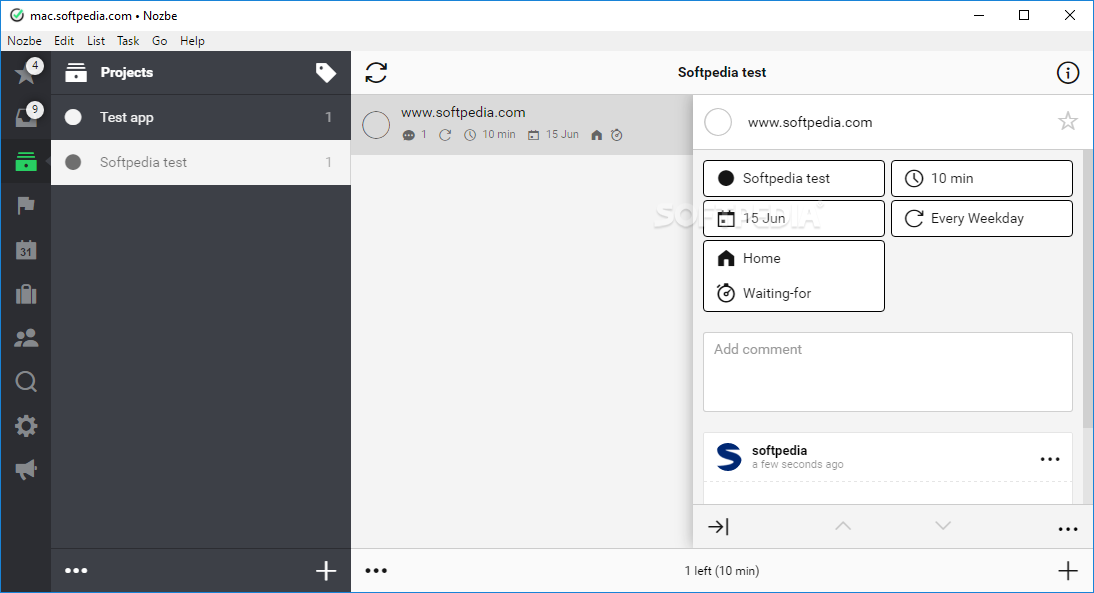Open the List menu
This screenshot has height=593, width=1094.
tap(96, 40)
